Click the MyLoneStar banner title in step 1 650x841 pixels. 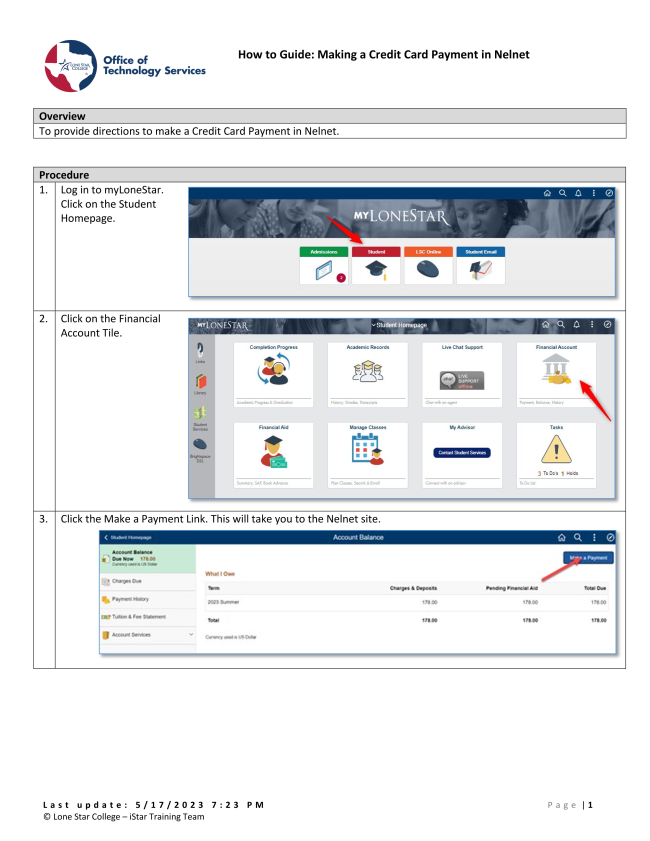click(402, 216)
